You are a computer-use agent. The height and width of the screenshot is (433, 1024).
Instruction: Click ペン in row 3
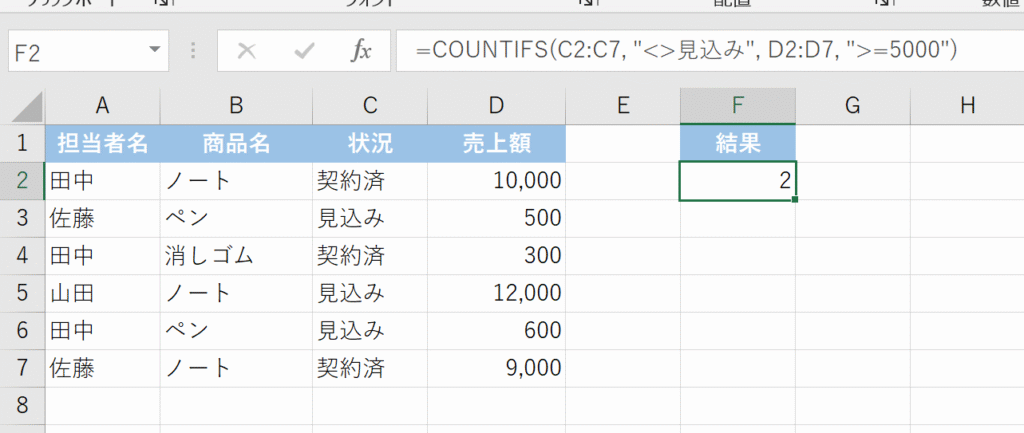[236, 218]
